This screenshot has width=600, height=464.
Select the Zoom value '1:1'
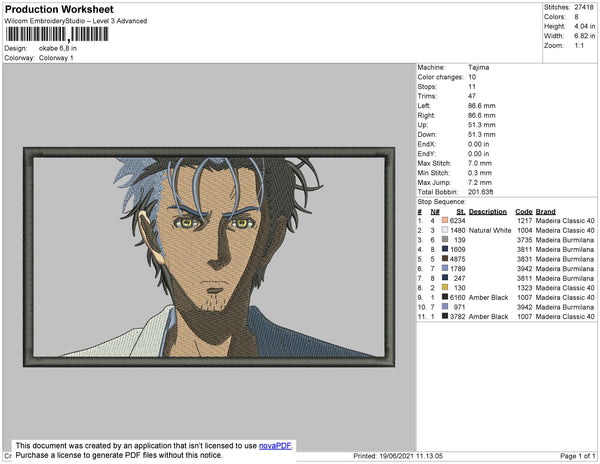point(579,46)
